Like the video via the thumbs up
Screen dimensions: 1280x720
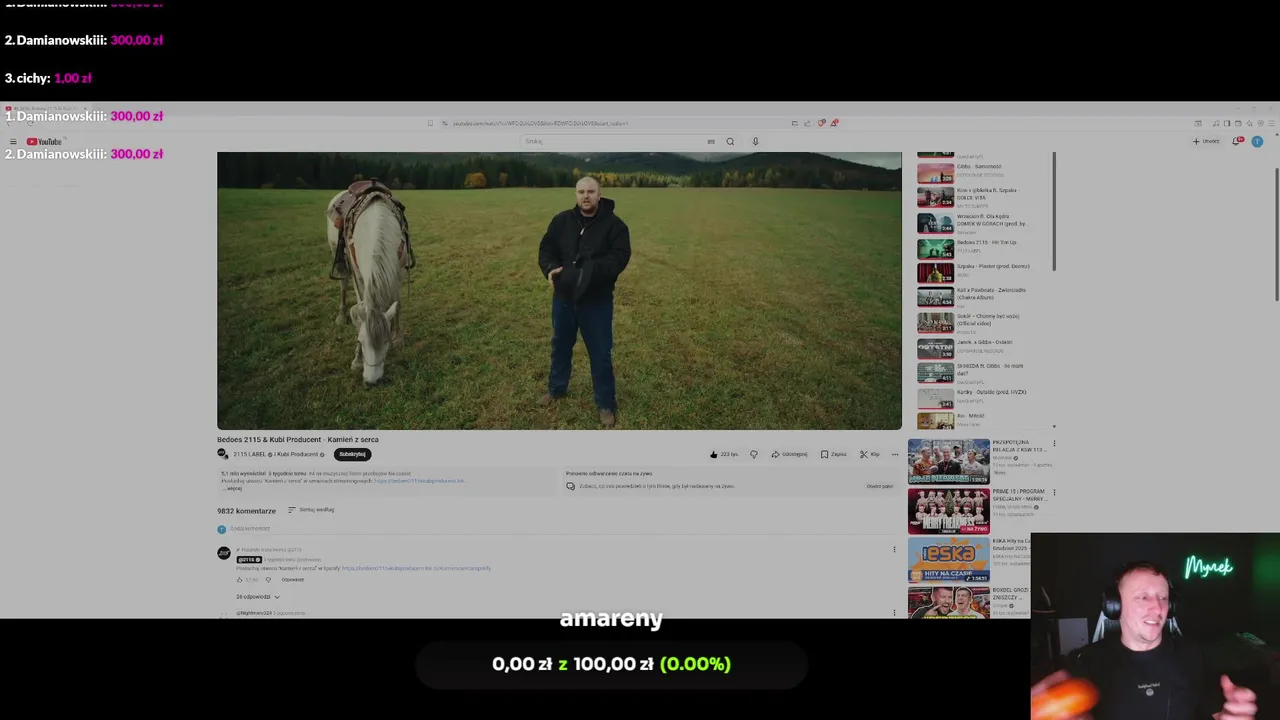pyautogui.click(x=723, y=454)
